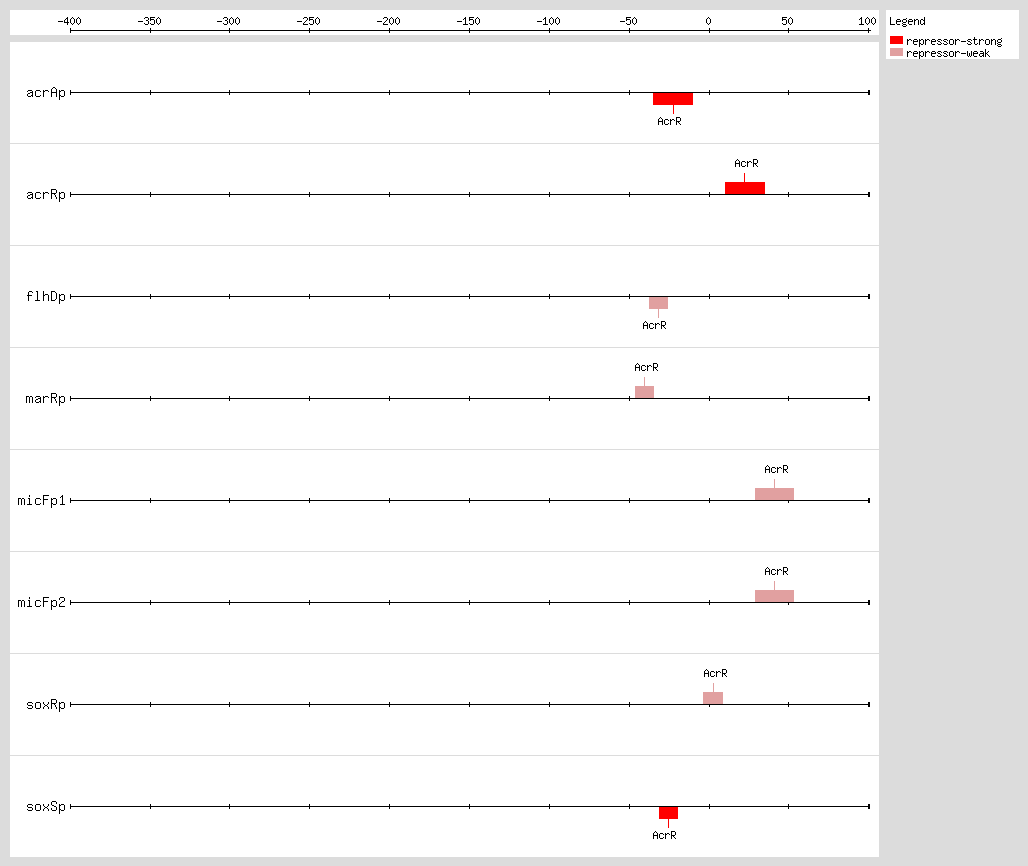
Task: Click the acrAp promoter label
Action: [x=46, y=93]
